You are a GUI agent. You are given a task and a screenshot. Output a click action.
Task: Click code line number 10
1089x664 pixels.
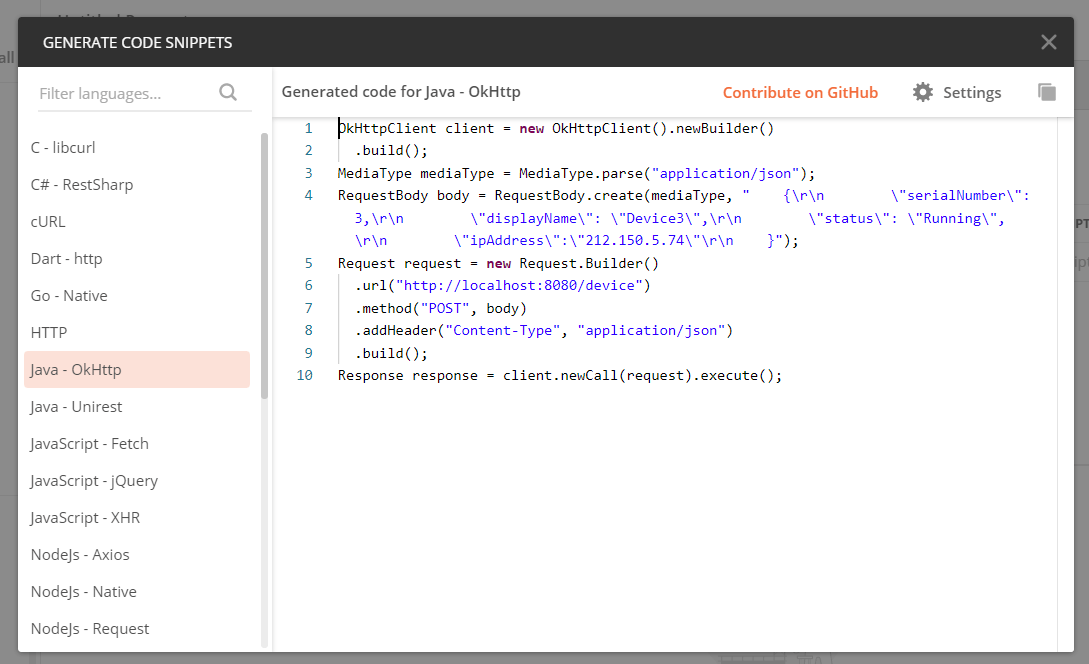305,376
